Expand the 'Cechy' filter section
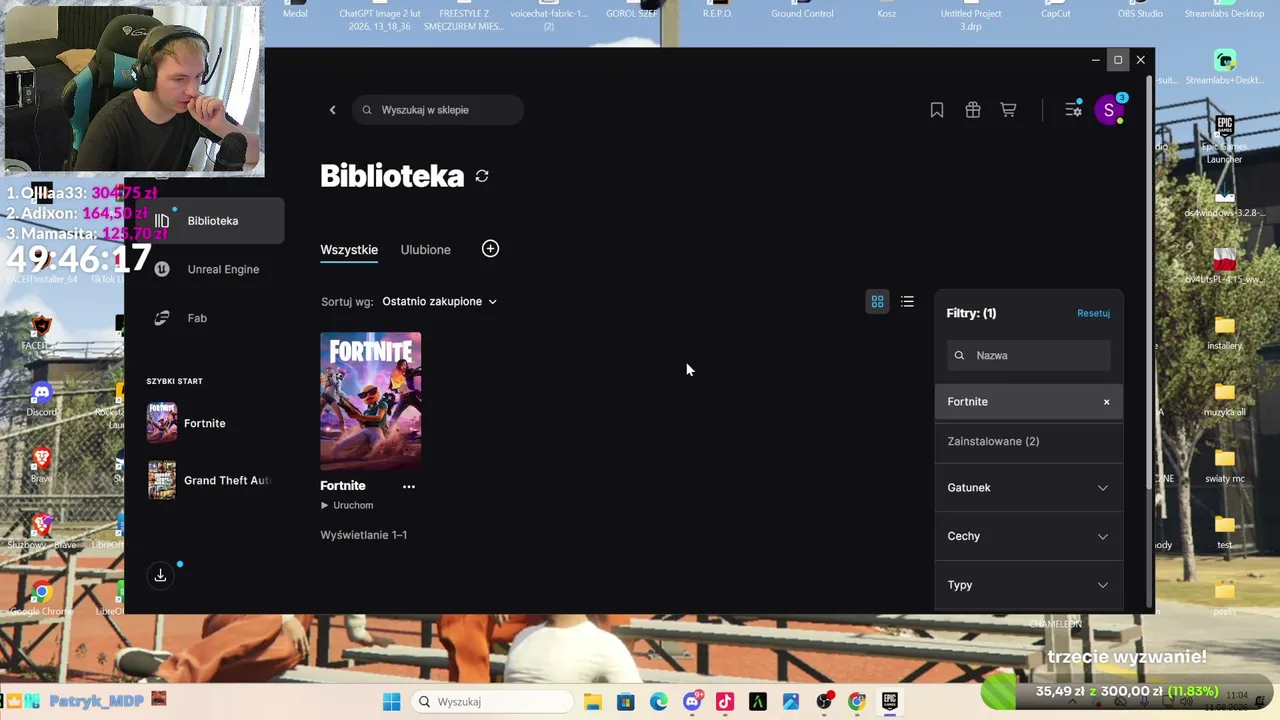Screen dimensions: 1280x720 click(1029, 536)
